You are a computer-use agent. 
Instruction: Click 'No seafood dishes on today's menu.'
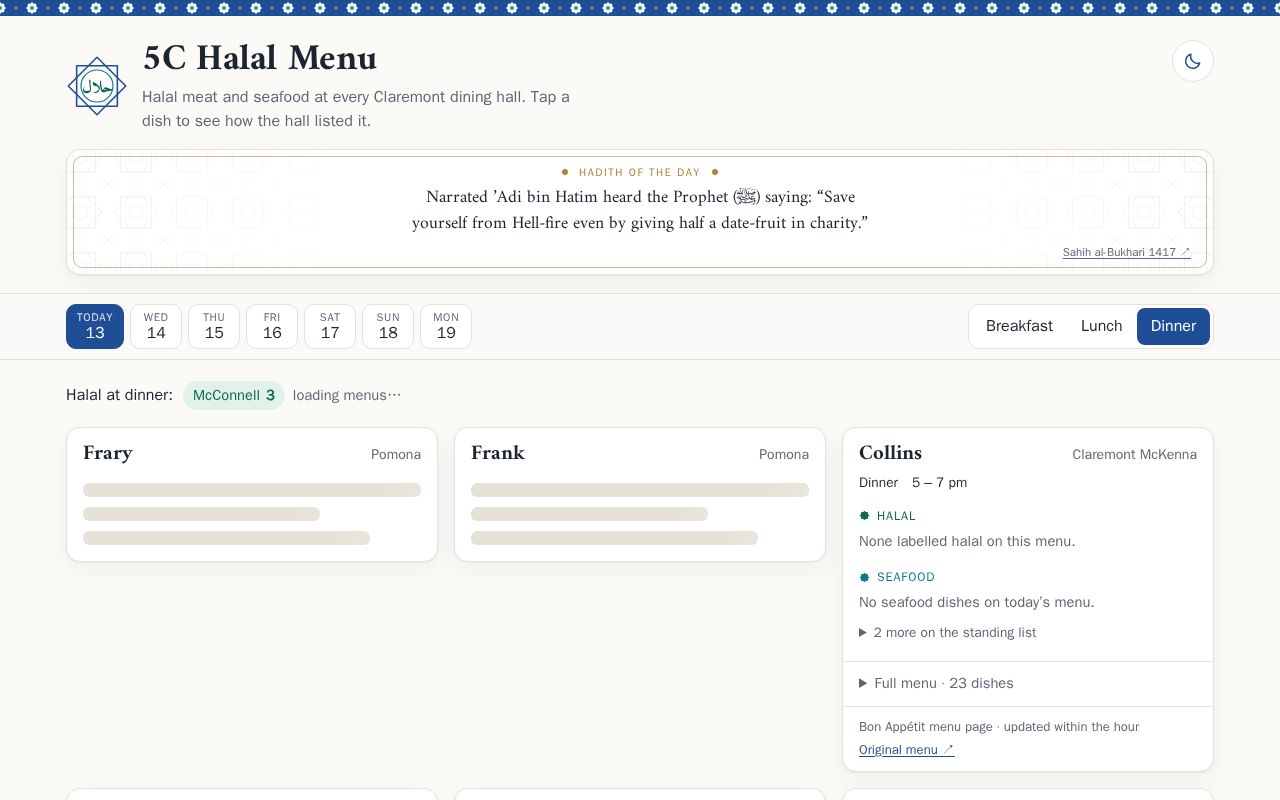pyautogui.click(x=976, y=602)
